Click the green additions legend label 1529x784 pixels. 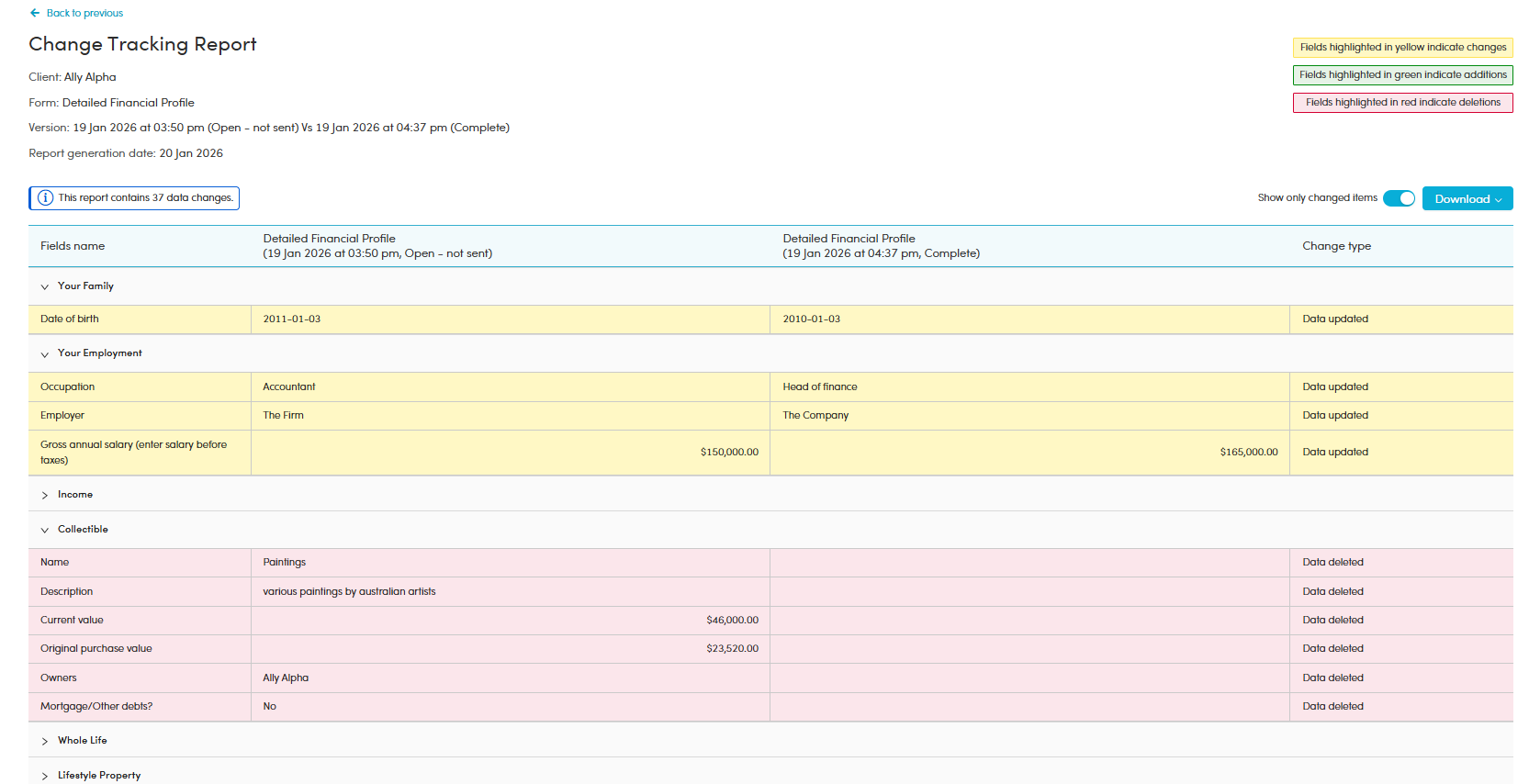(1402, 75)
